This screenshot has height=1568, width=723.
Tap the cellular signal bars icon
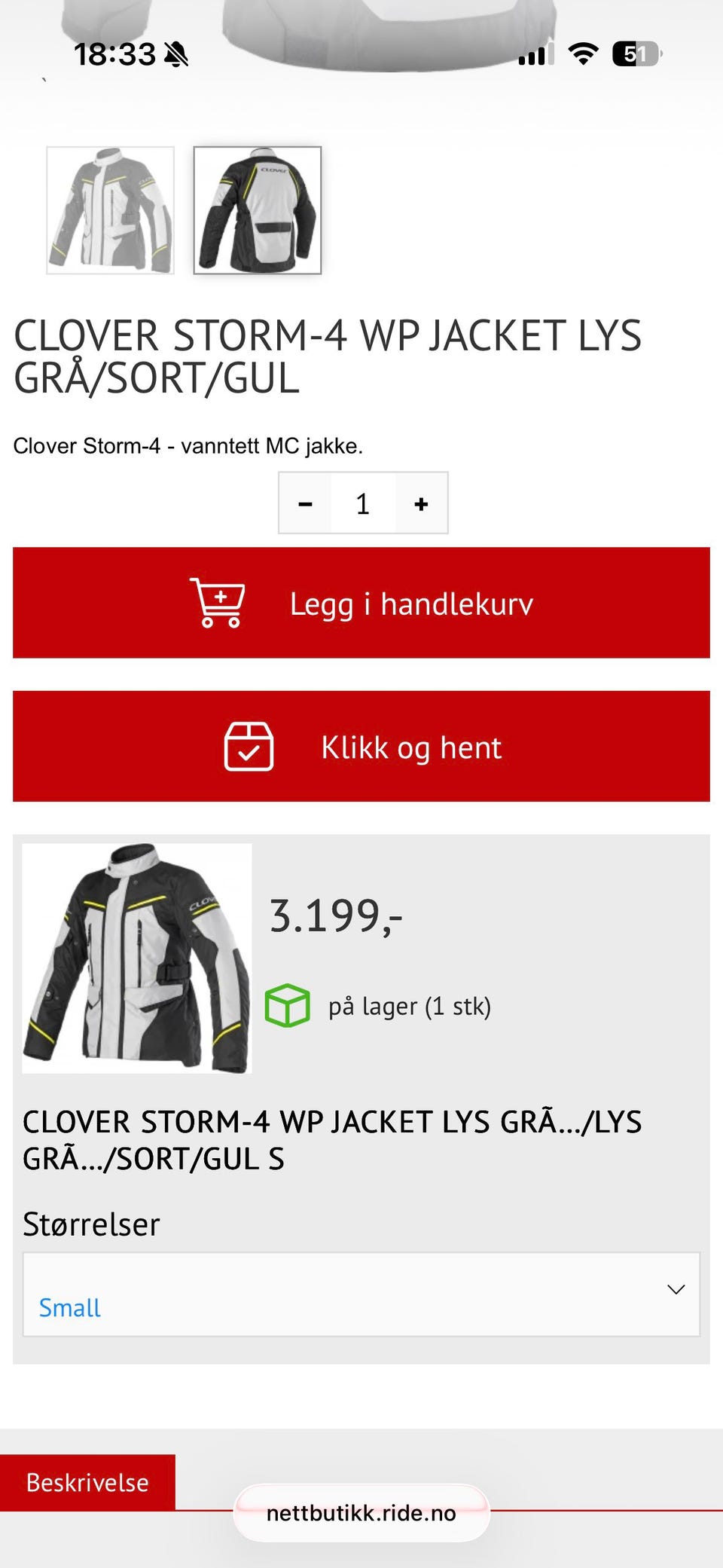click(535, 54)
